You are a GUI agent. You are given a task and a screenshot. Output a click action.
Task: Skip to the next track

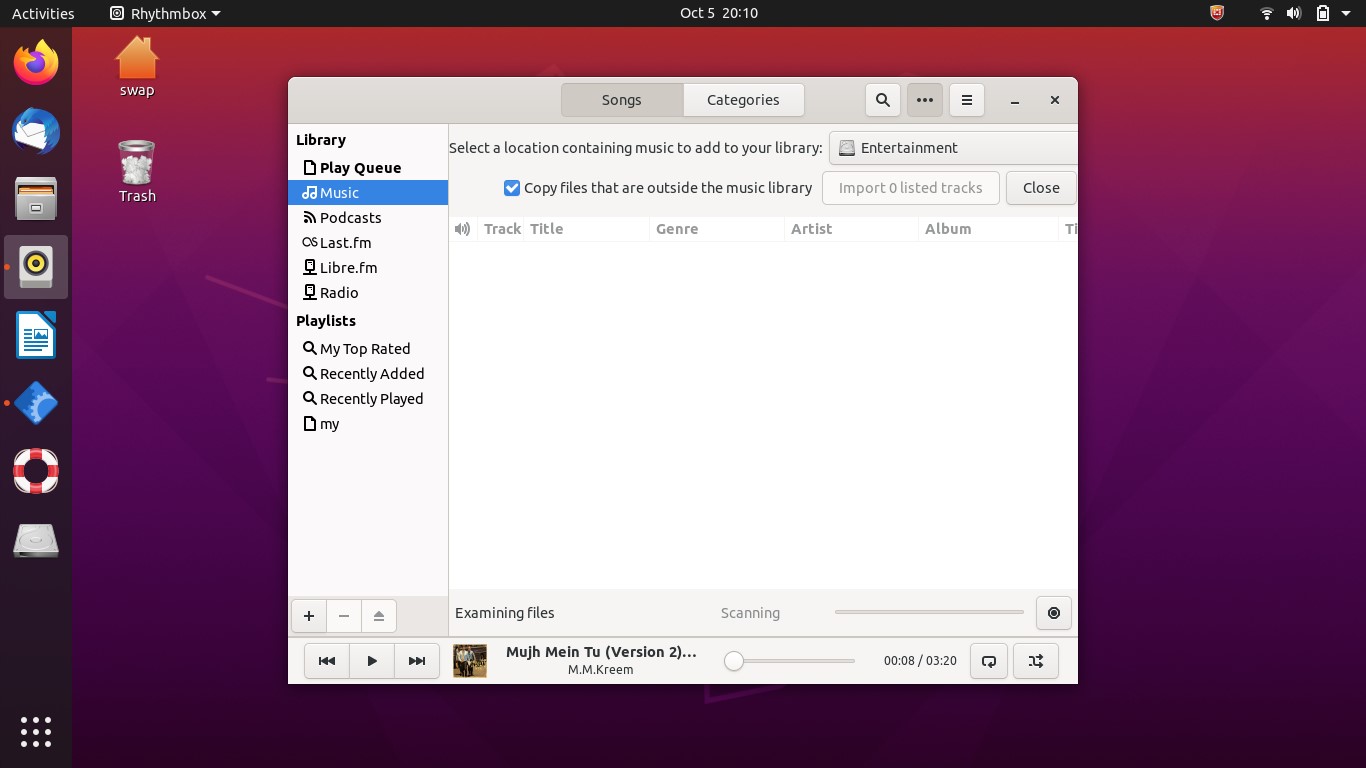417,661
